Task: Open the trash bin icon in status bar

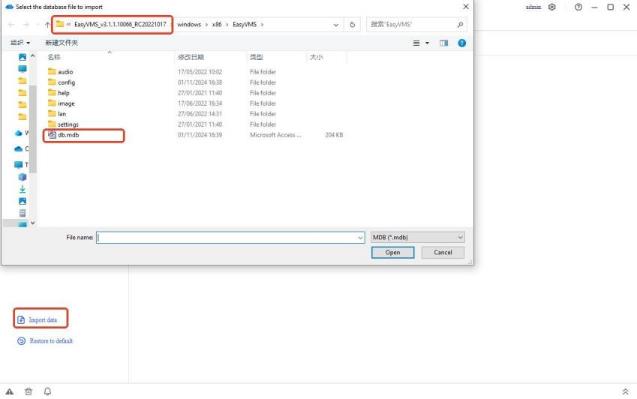Action: [28, 392]
